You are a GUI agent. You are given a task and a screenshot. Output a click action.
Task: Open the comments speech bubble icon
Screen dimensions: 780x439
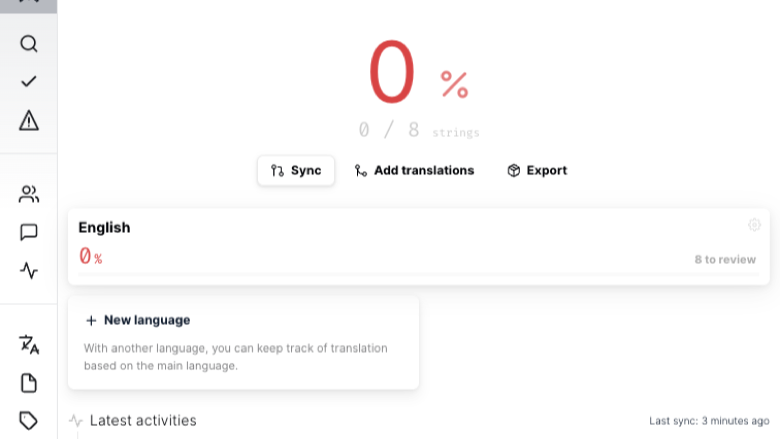point(28,232)
